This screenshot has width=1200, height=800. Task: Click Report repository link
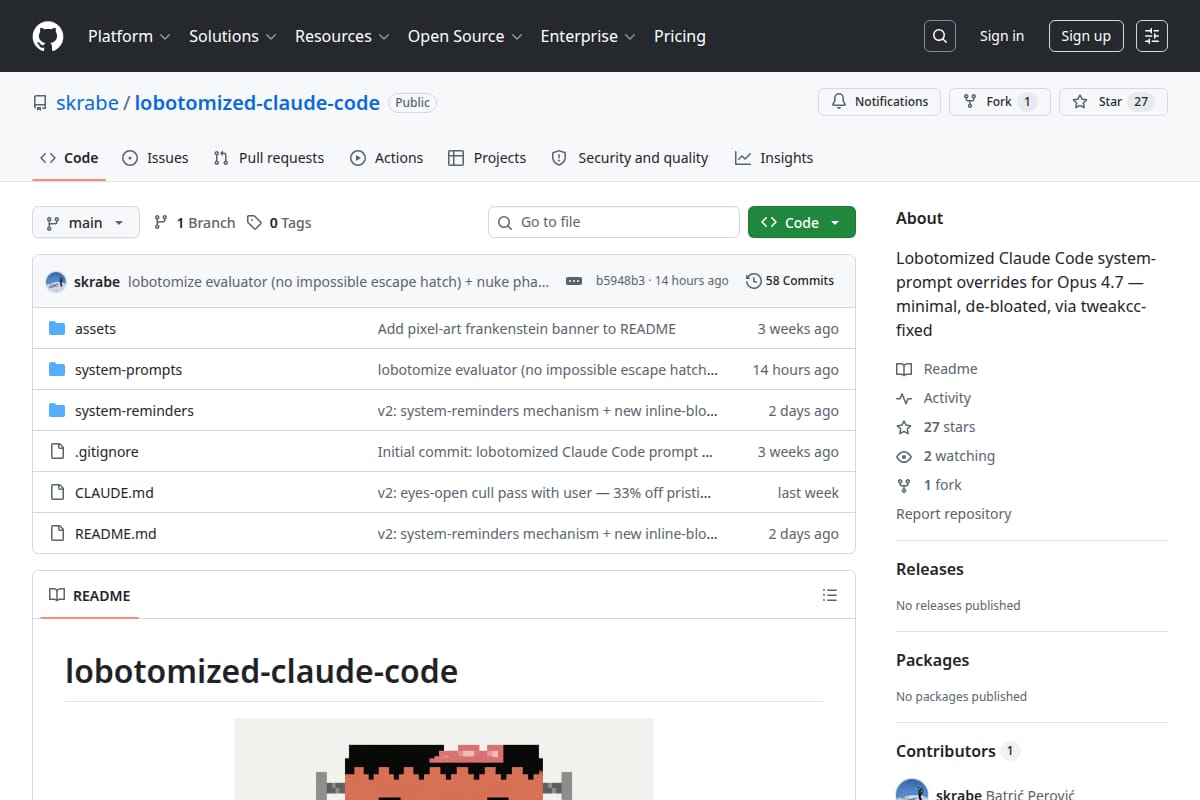tap(953, 514)
